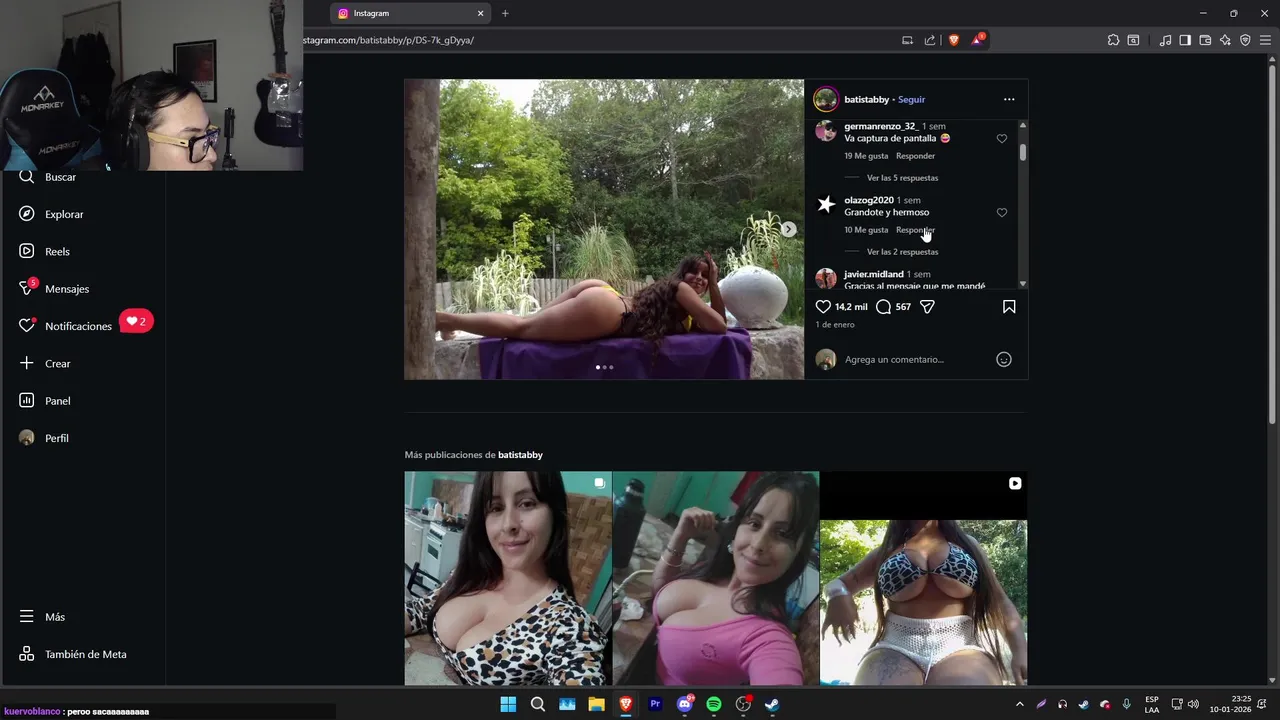The height and width of the screenshot is (720, 1280).
Task: View the 19 Me gusta likes
Action: coord(866,156)
